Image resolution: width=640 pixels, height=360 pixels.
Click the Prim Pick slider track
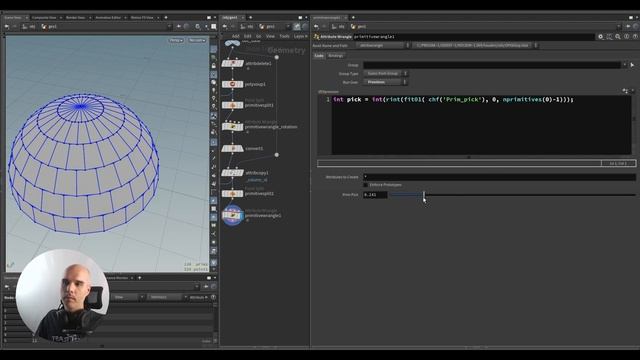513,195
